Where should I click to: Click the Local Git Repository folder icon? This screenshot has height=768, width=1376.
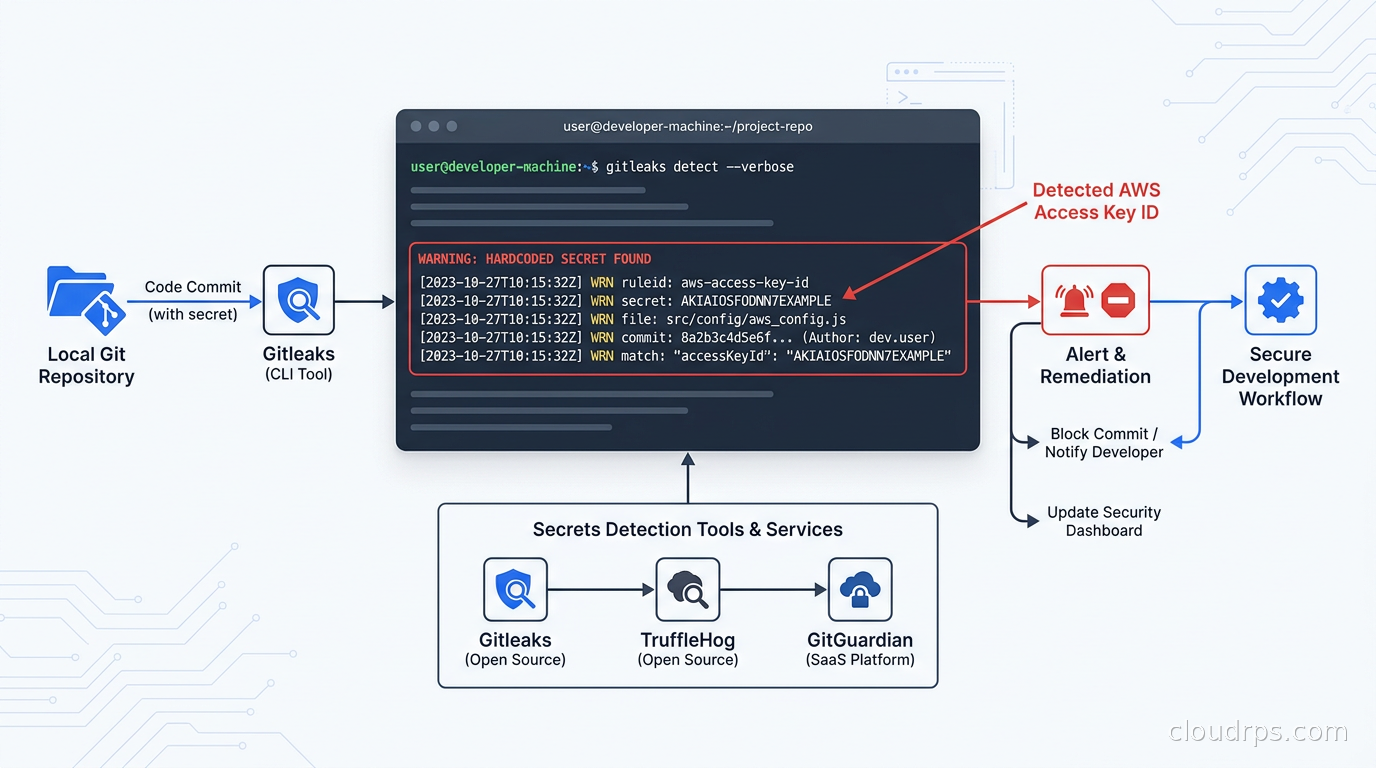click(85, 300)
